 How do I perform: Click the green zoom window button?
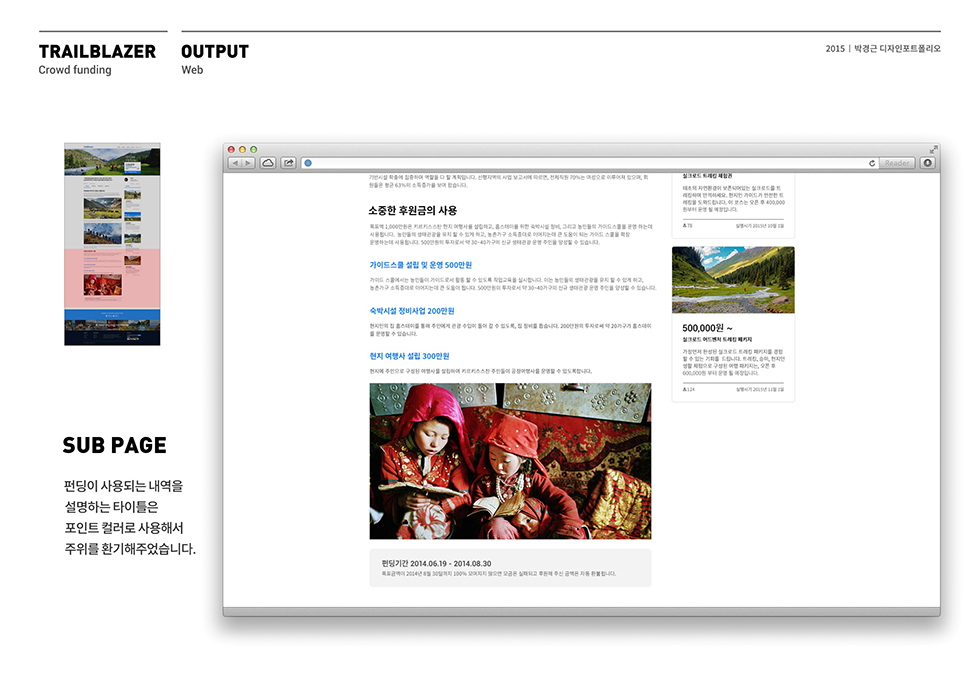pyautogui.click(x=254, y=150)
